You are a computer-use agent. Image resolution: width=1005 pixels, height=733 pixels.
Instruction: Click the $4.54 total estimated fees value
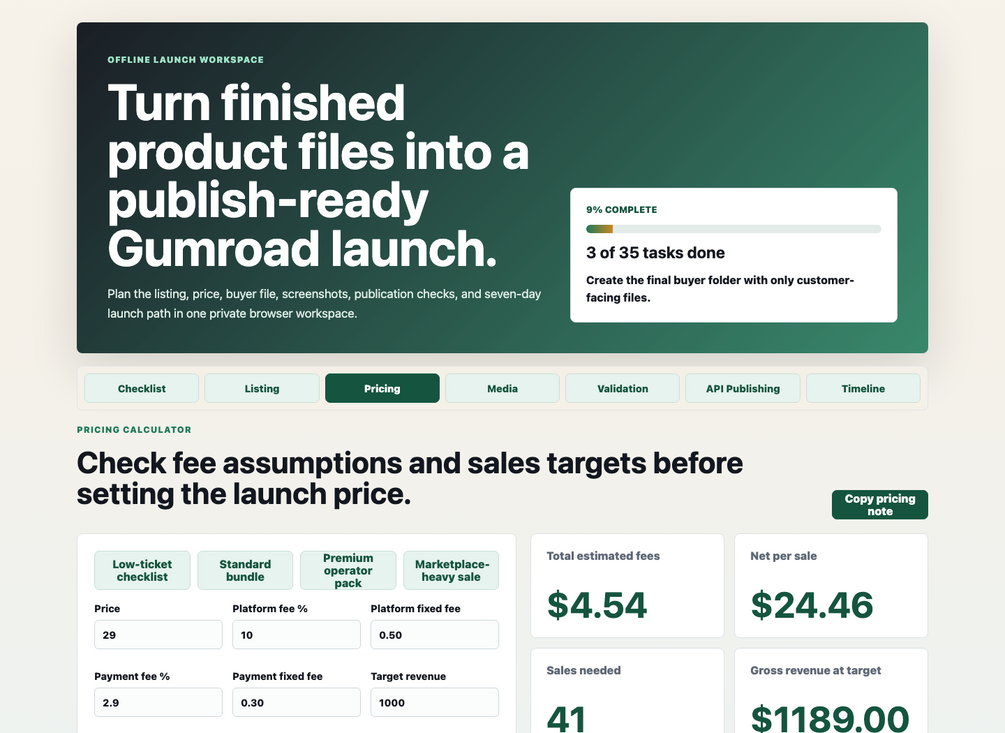coord(597,605)
